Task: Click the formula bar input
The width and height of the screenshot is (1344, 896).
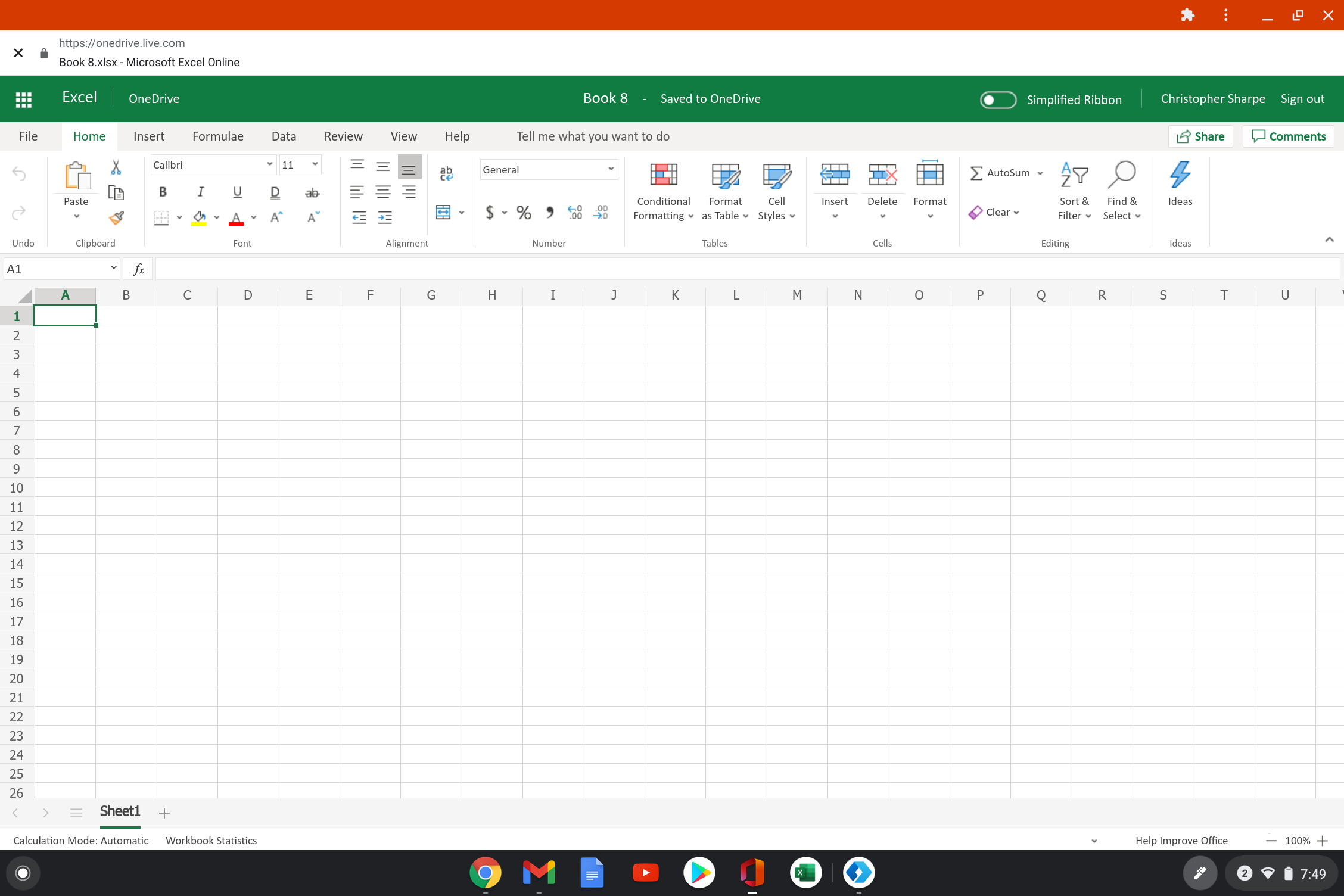Action: [746, 269]
